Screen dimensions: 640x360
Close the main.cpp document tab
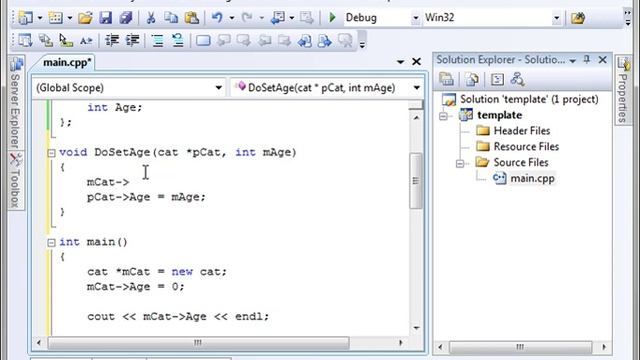416,62
